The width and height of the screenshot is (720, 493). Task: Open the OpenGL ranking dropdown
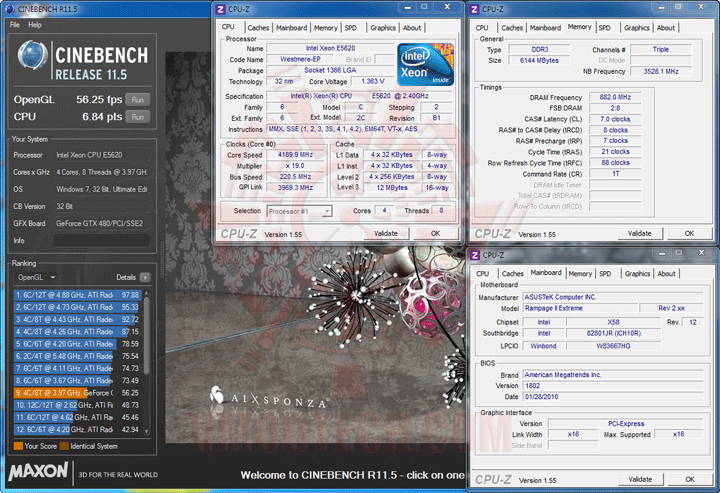pos(36,277)
